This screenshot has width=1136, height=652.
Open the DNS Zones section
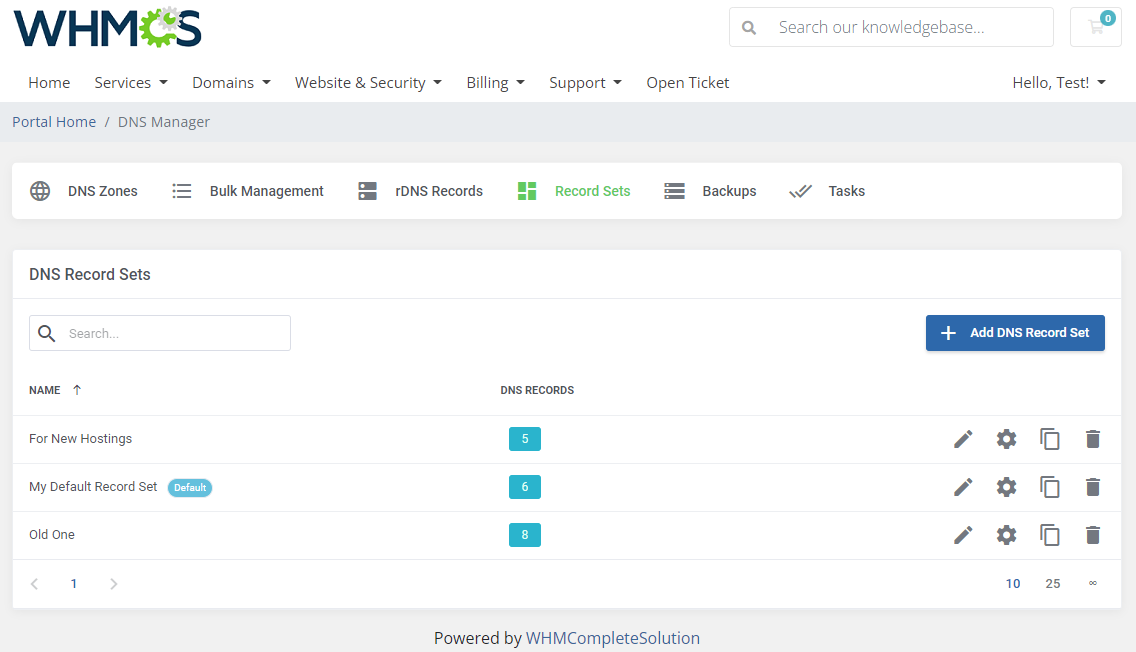point(85,191)
